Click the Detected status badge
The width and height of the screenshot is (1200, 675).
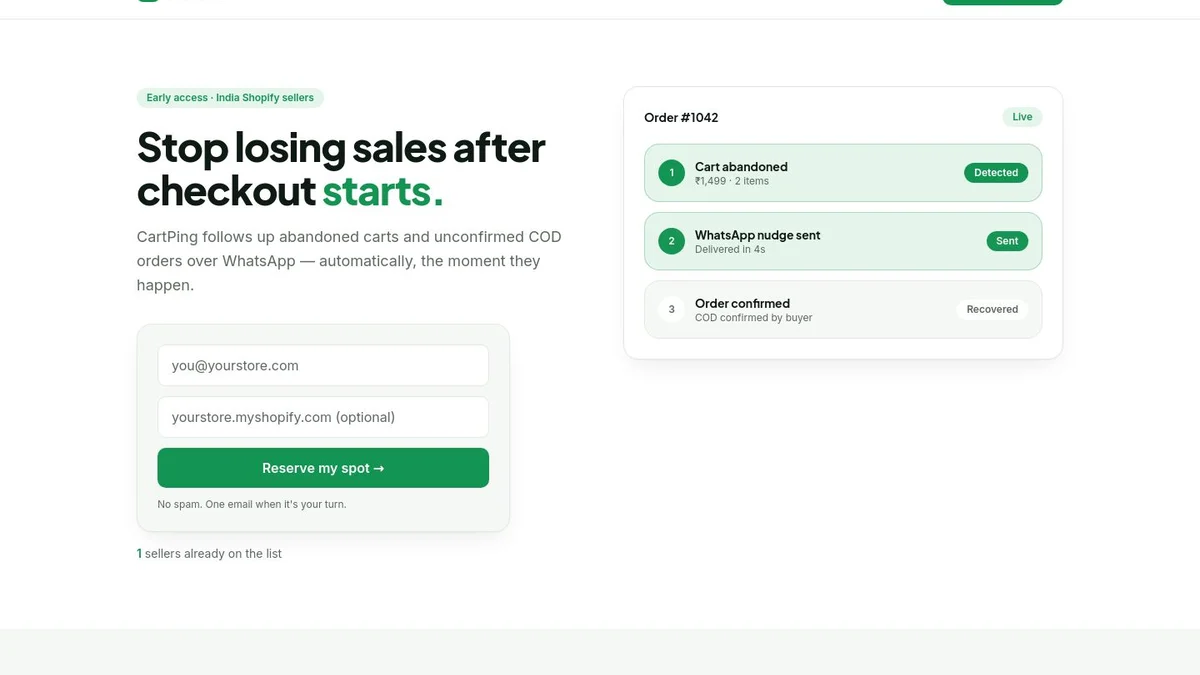click(x=996, y=173)
